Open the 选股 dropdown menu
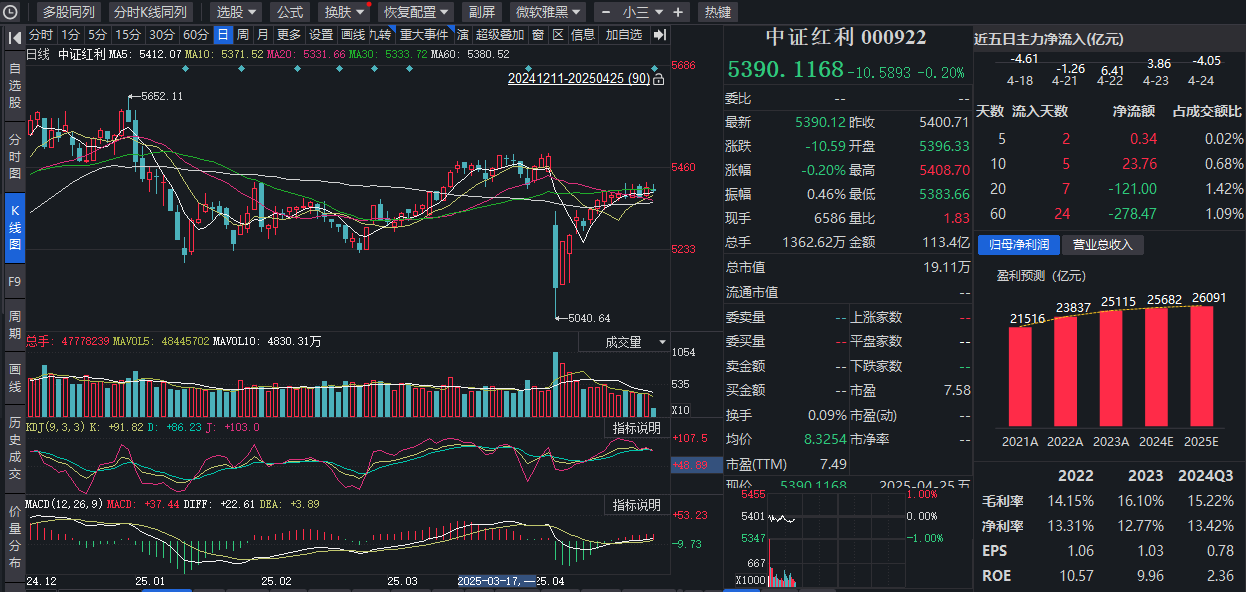 click(237, 12)
